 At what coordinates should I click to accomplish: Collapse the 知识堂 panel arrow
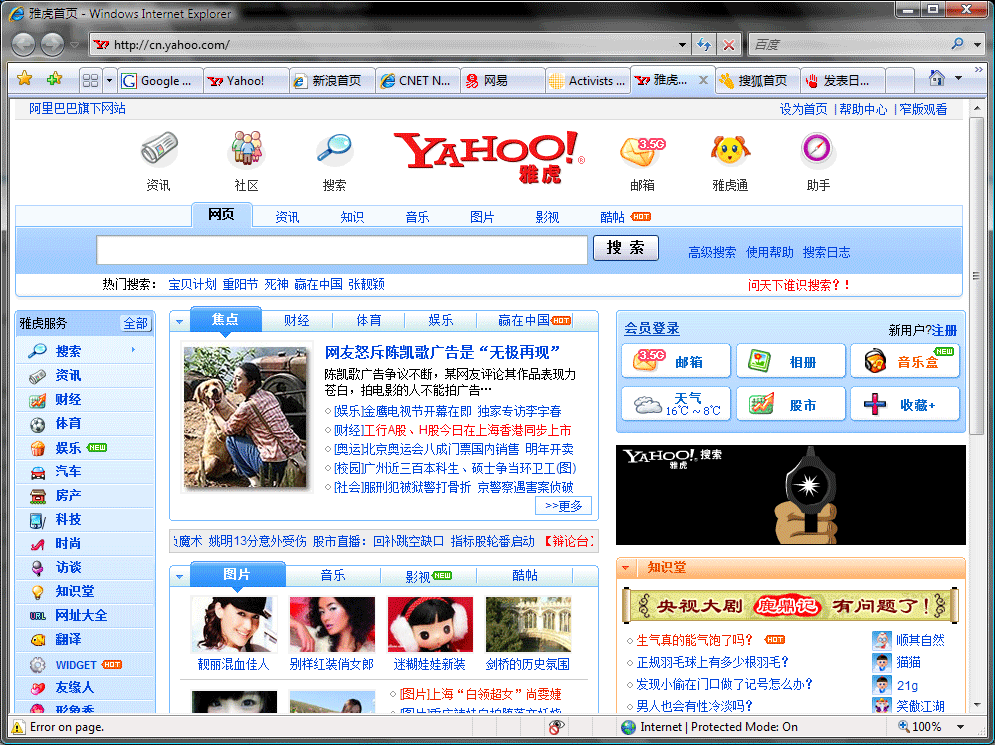626,567
